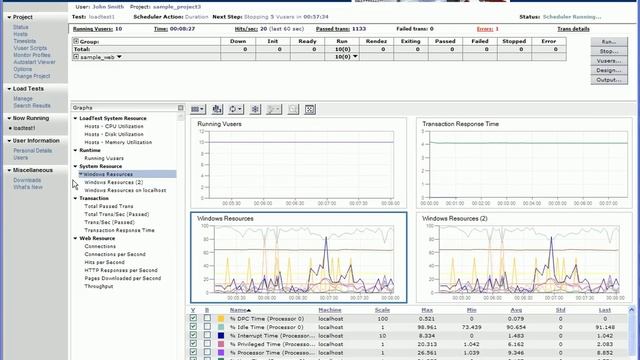Click the navy % Interrupt Time color swatch
Screen dimensions: 640x360
pos(221,336)
